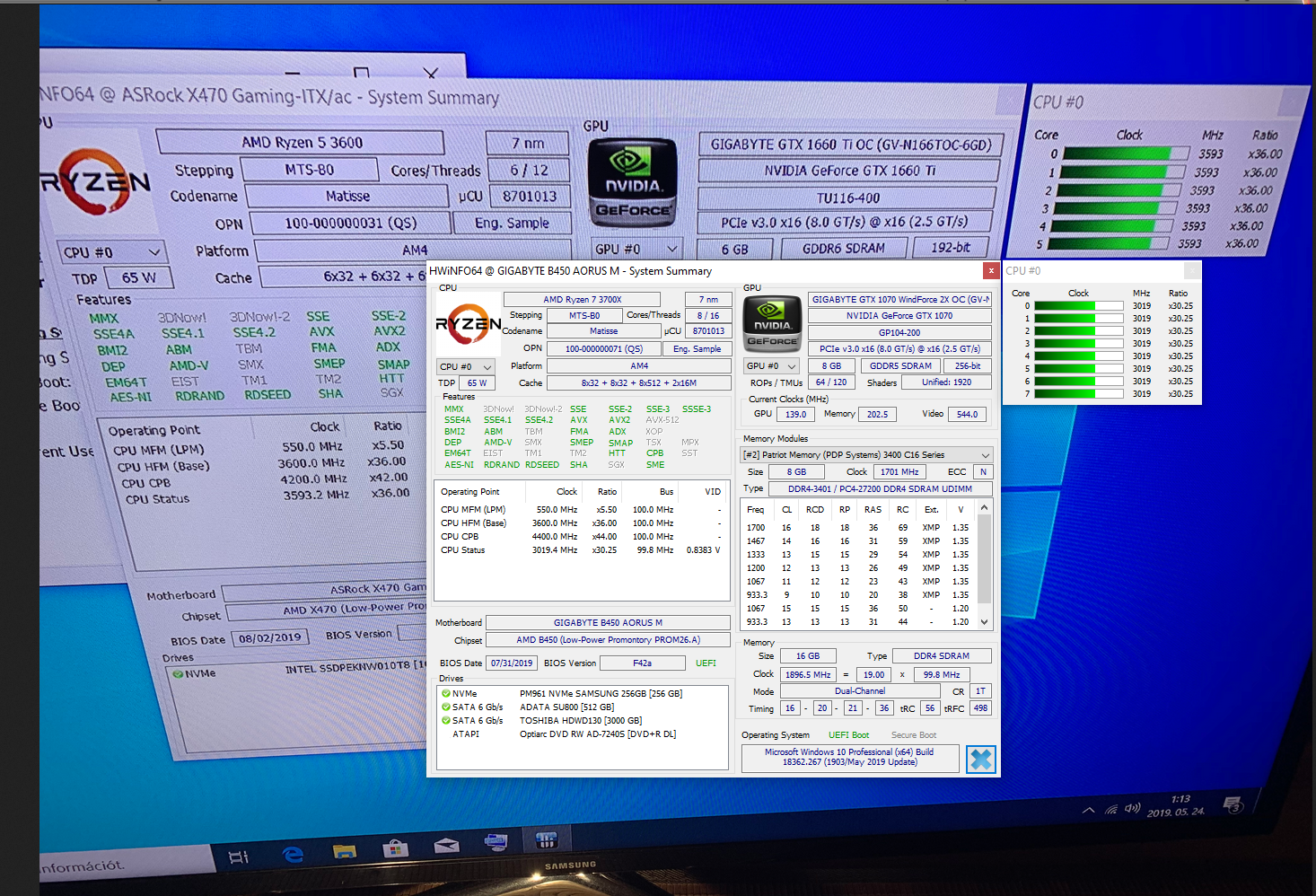Launch Microsoft Edge from the taskbar
Viewport: 1316px width, 896px height.
(294, 854)
